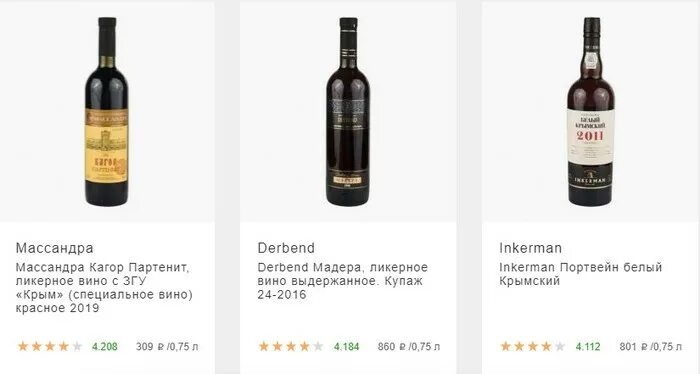Click the Derbend brand name

286,248
